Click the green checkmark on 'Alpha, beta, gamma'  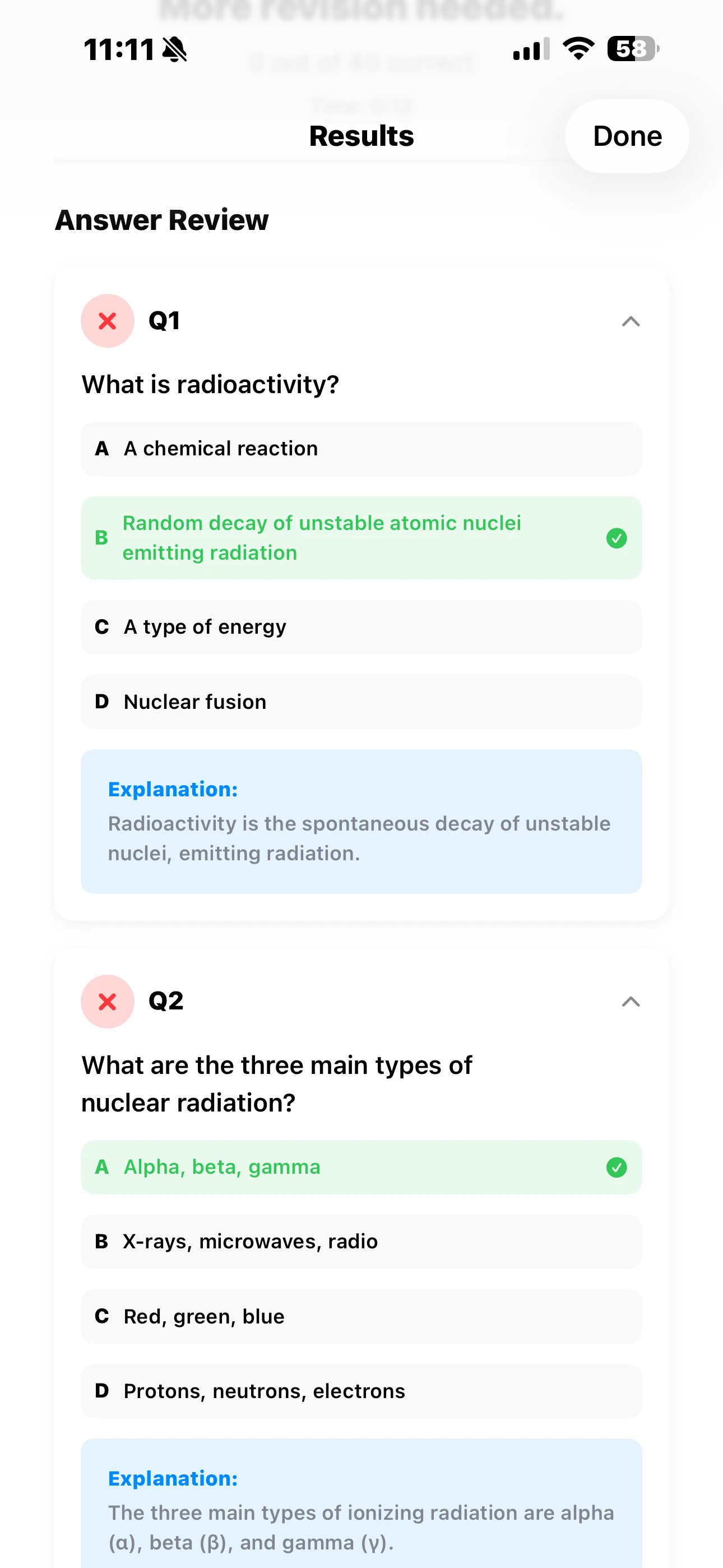tap(617, 1168)
